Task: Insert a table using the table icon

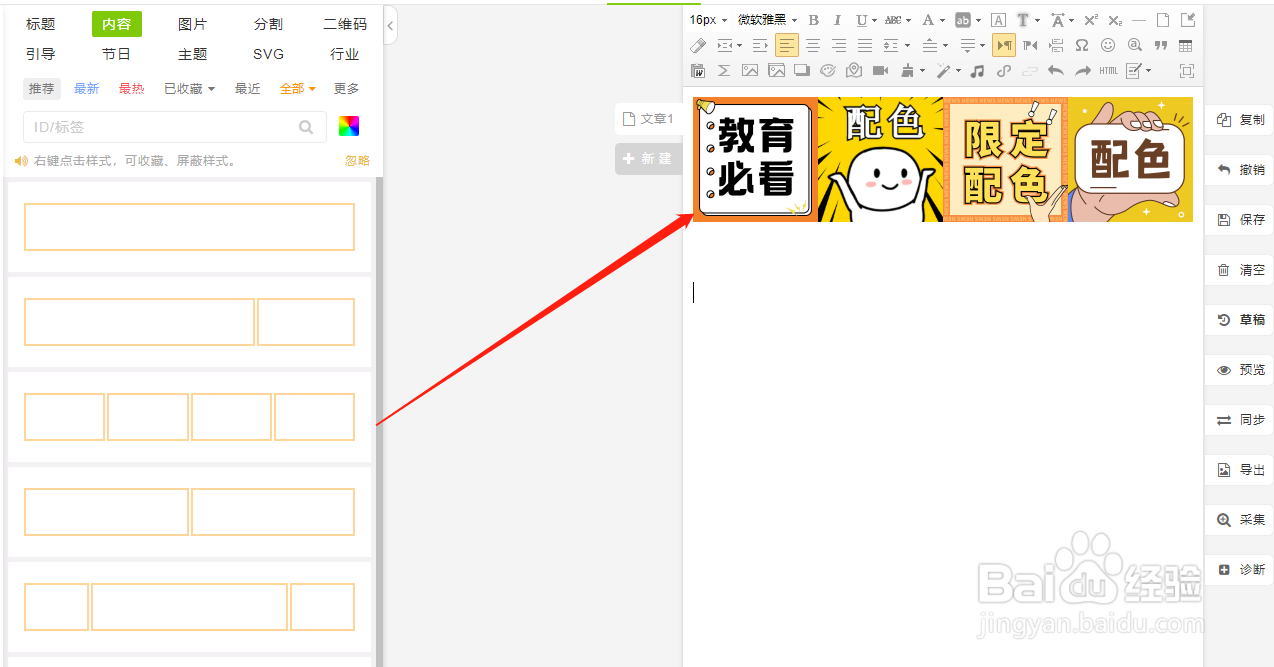Action: (x=1185, y=45)
